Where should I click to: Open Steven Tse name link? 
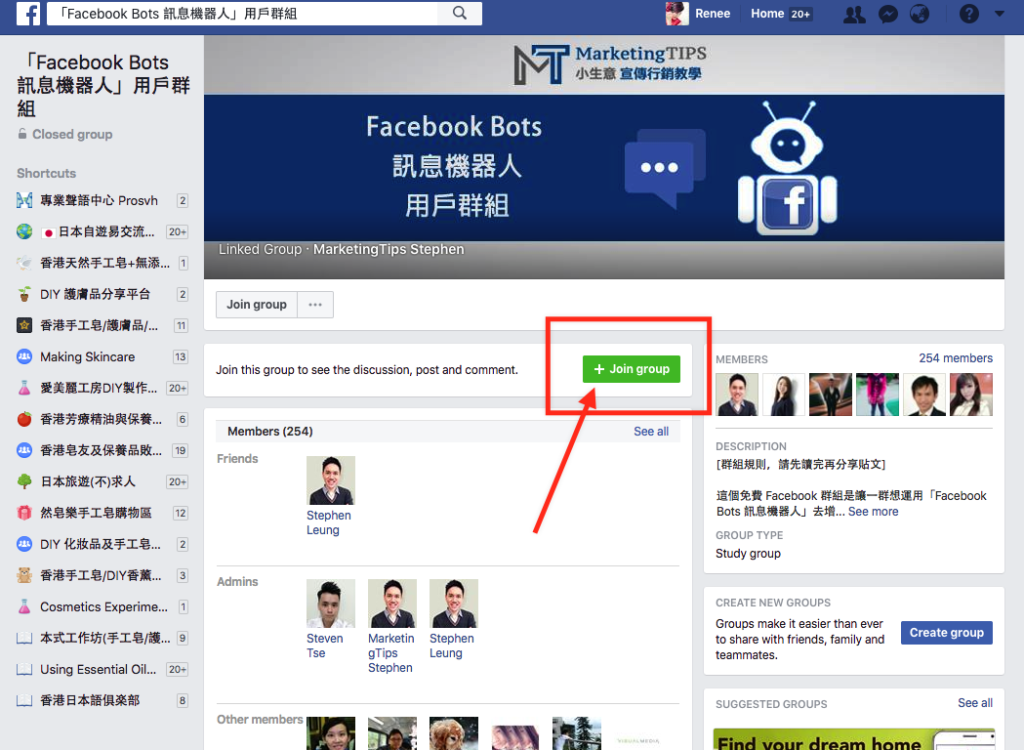tap(325, 645)
